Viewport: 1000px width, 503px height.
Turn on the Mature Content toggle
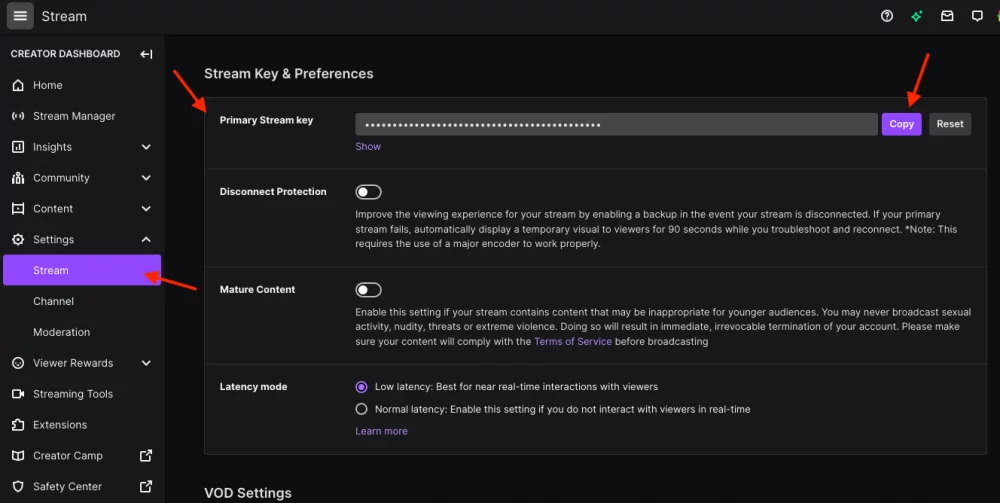[x=369, y=290]
